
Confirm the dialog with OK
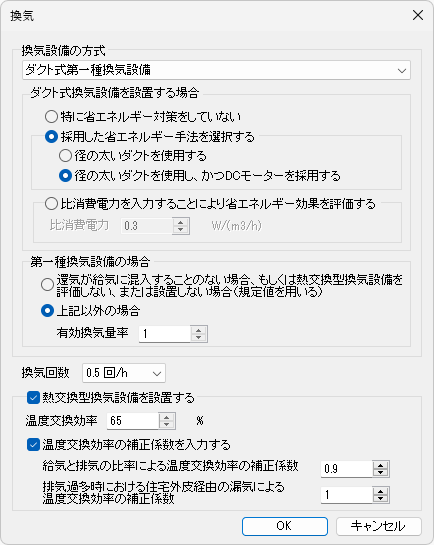click(285, 526)
